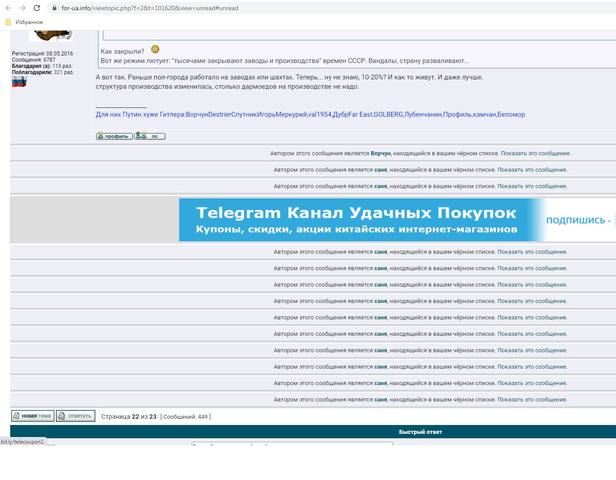Start a new topic with 'новая тема'
This screenshot has height=480, width=616.
tap(33, 416)
